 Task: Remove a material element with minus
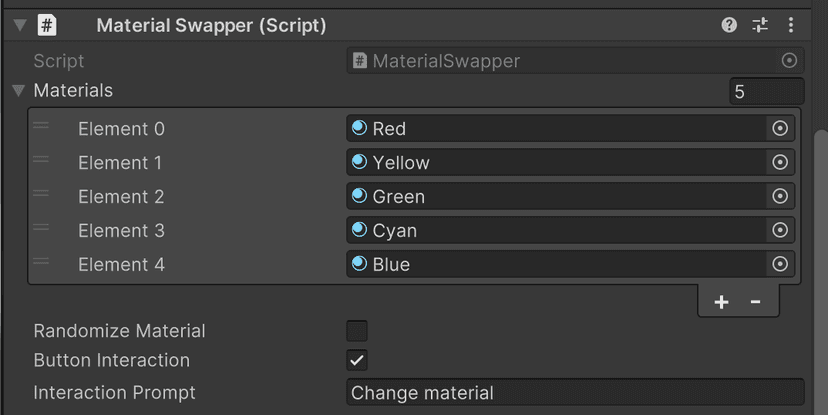tap(755, 302)
